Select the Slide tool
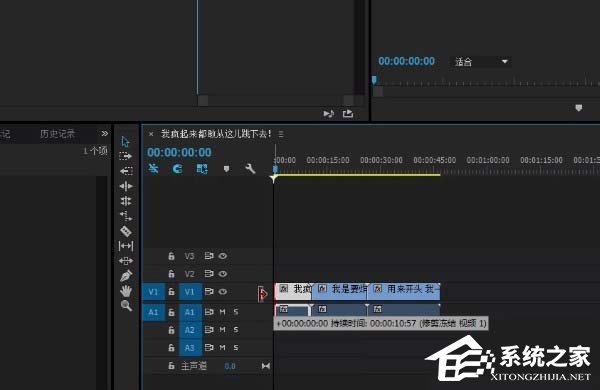The height and width of the screenshot is (390, 600). [126, 261]
